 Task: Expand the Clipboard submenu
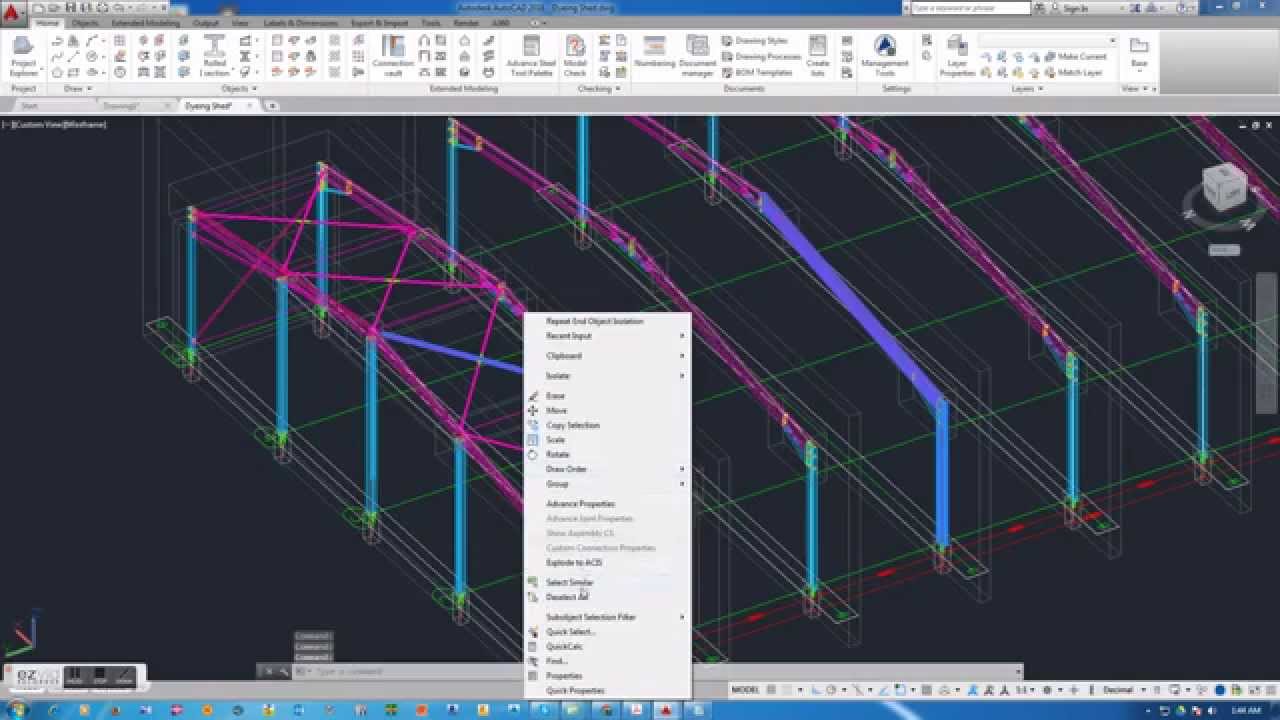tap(609, 356)
